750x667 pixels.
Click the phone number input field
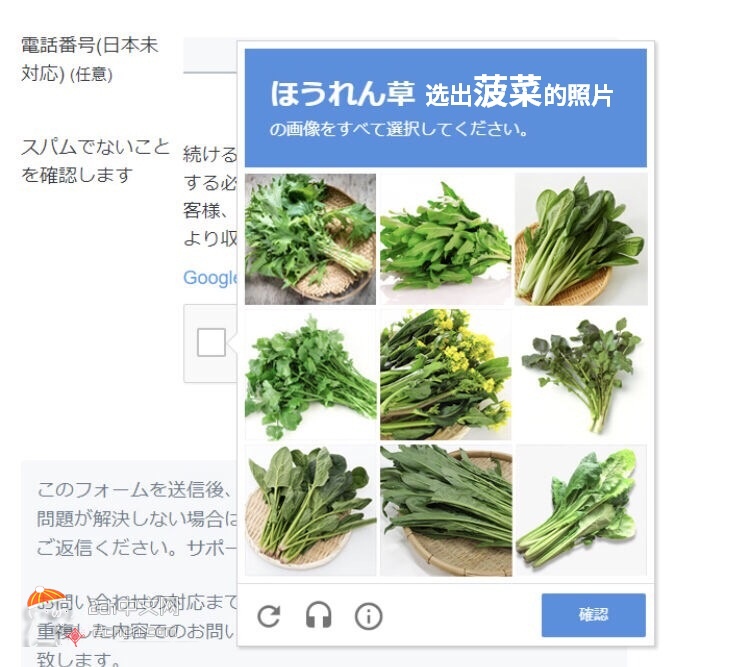click(x=210, y=55)
